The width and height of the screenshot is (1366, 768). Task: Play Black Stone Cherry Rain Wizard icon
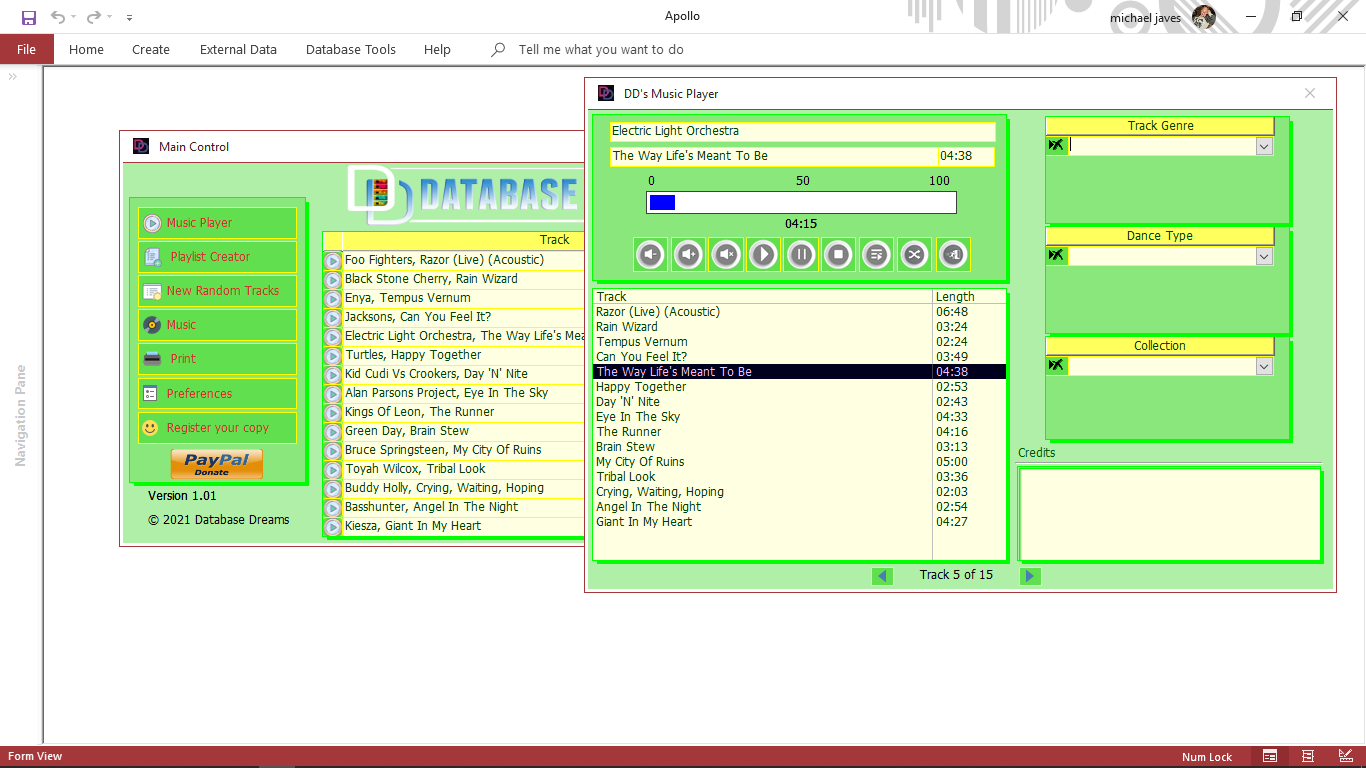333,279
